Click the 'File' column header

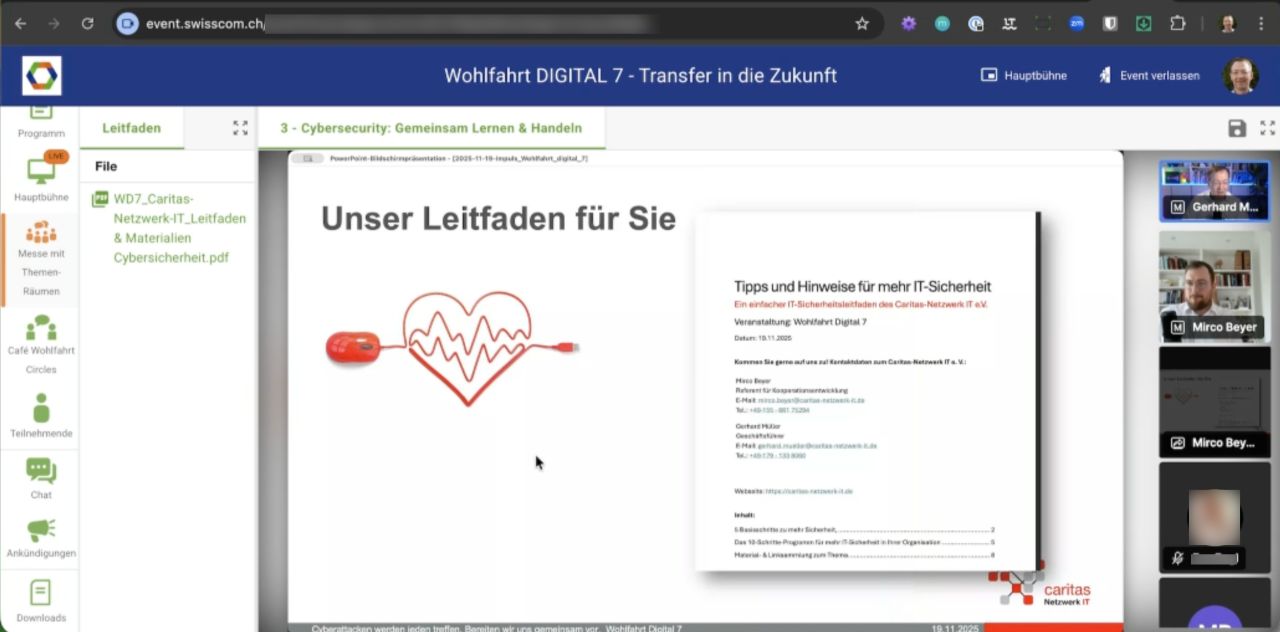[x=106, y=166]
